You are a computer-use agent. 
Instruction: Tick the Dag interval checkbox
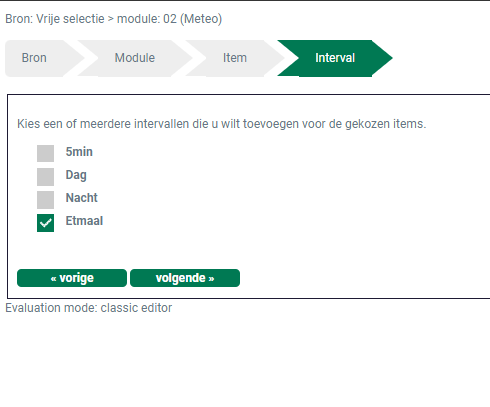(x=45, y=177)
